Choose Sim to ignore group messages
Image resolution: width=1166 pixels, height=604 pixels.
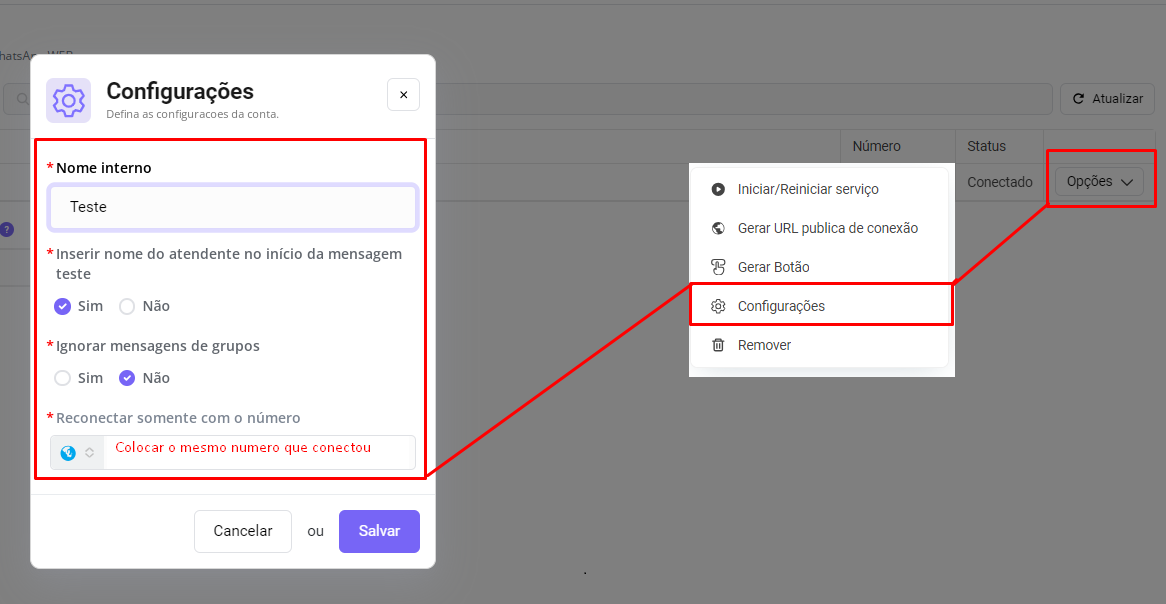[63, 378]
